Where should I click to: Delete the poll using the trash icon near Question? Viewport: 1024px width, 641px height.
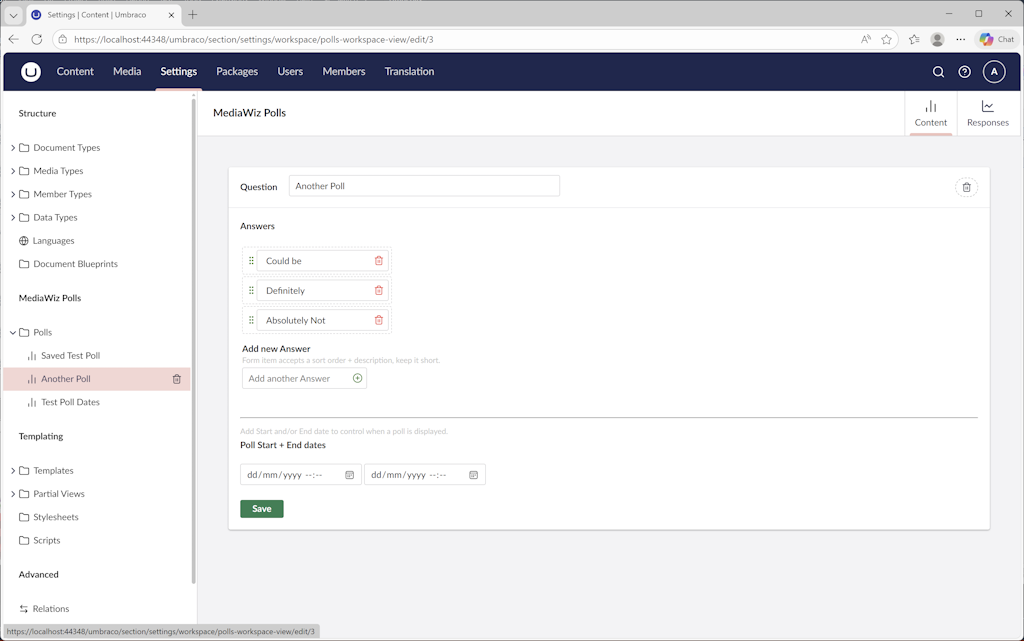(966, 187)
